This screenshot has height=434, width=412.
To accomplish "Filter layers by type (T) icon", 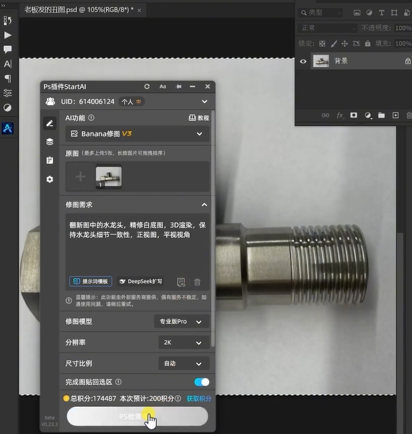I will [381, 13].
